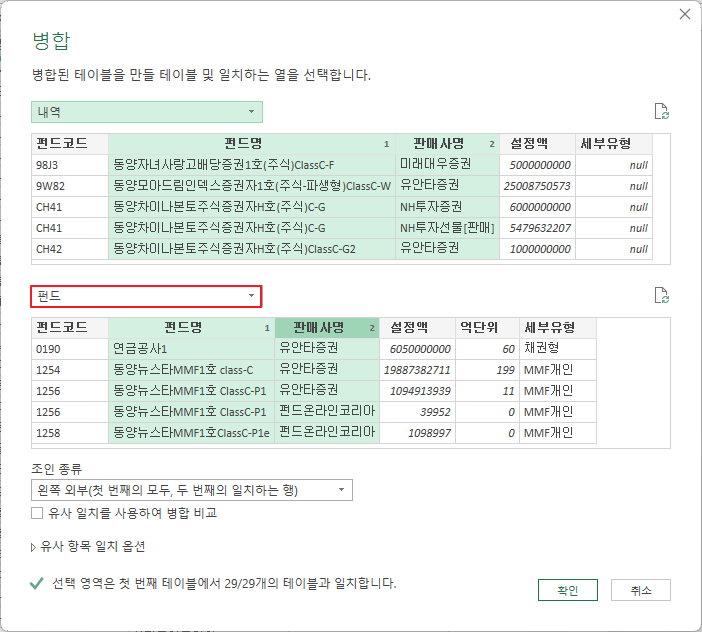Image resolution: width=702 pixels, height=632 pixels.
Task: Click value 19887382711 cell
Action: tap(417, 370)
